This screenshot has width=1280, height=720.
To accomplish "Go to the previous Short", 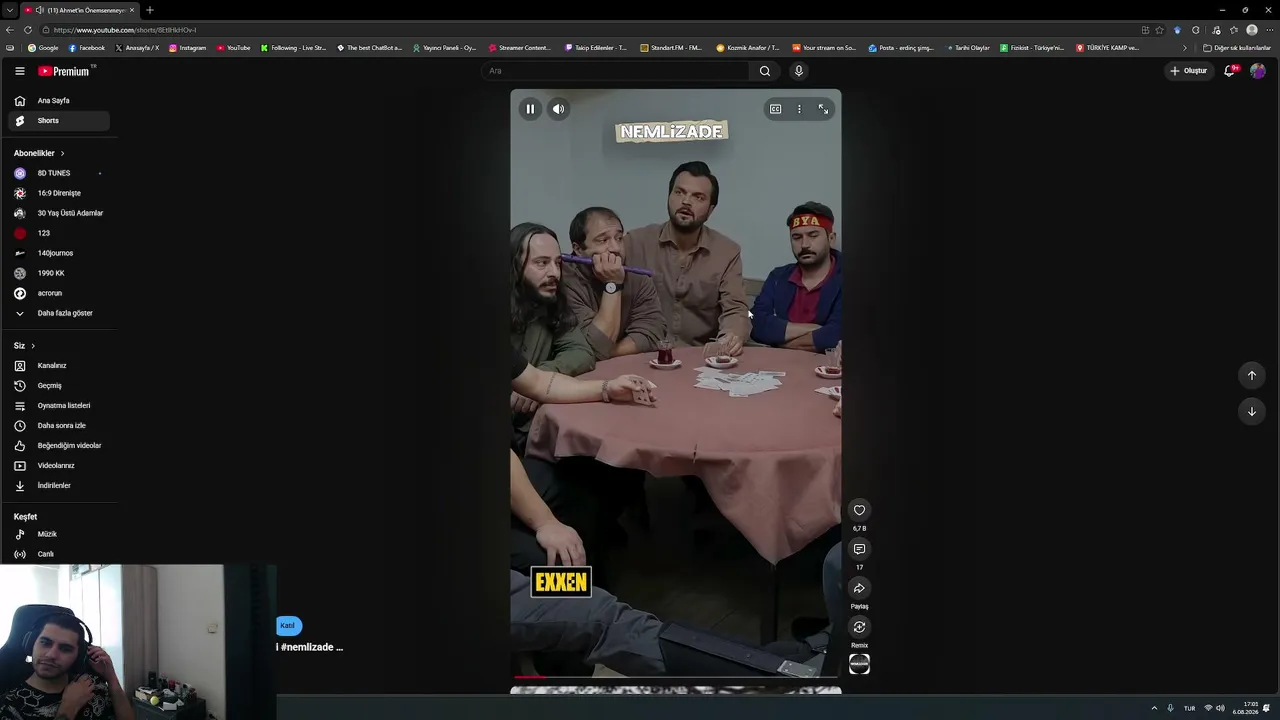I will 1251,375.
